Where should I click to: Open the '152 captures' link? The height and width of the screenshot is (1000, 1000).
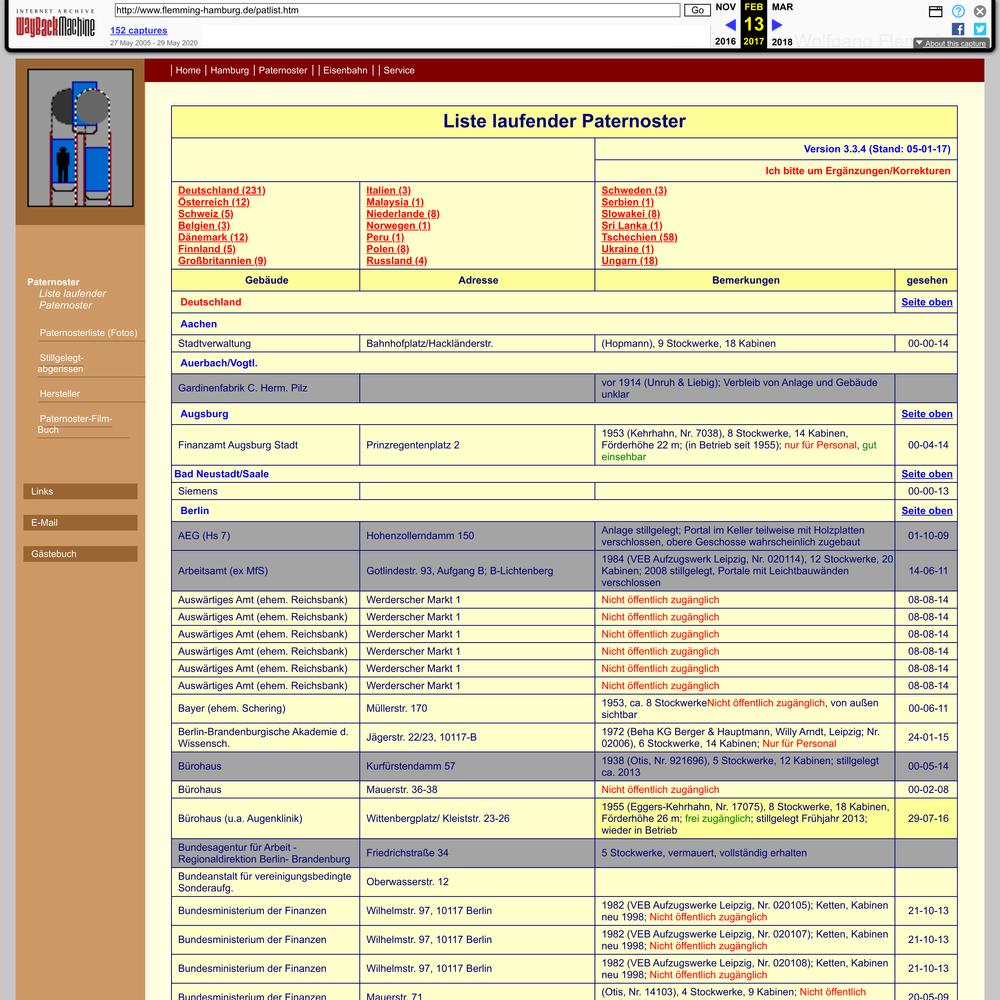[x=138, y=30]
